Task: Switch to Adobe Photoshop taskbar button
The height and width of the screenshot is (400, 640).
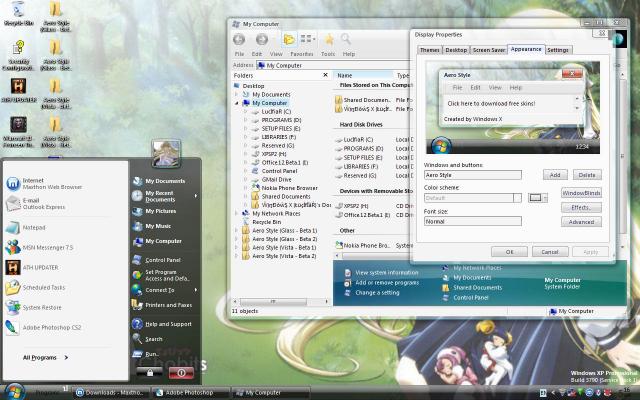Action: (x=190, y=393)
